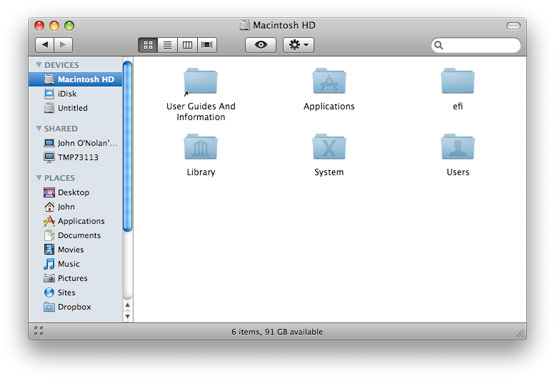
Task: Select the Library folder icon
Action: point(200,147)
